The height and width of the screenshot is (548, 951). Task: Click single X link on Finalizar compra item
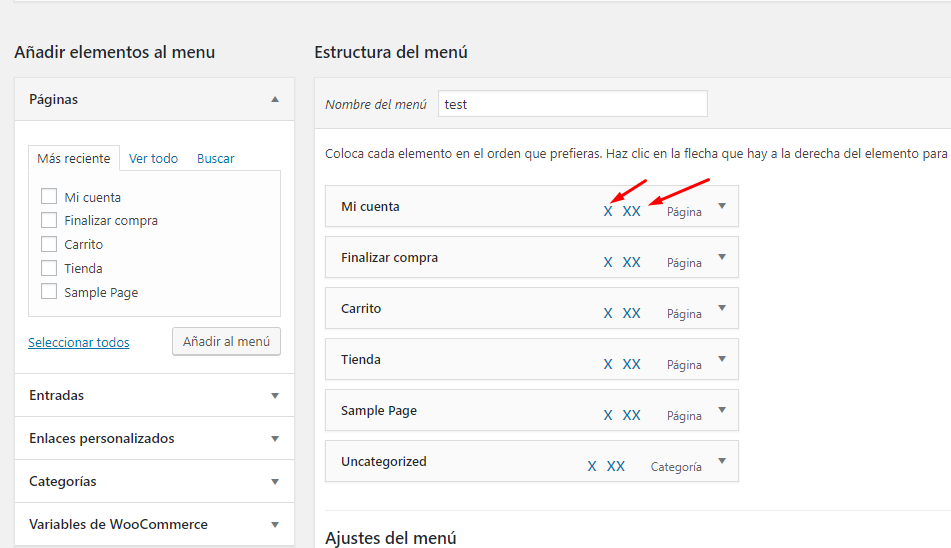[x=608, y=262]
